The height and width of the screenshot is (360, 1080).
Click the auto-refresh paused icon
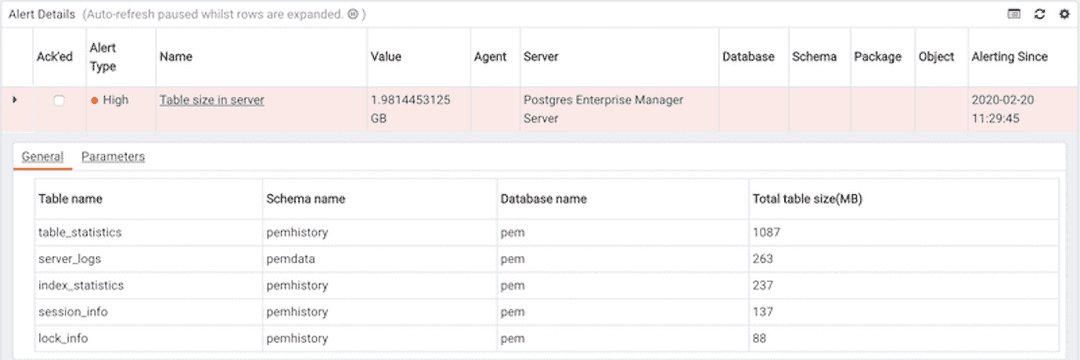(x=353, y=14)
